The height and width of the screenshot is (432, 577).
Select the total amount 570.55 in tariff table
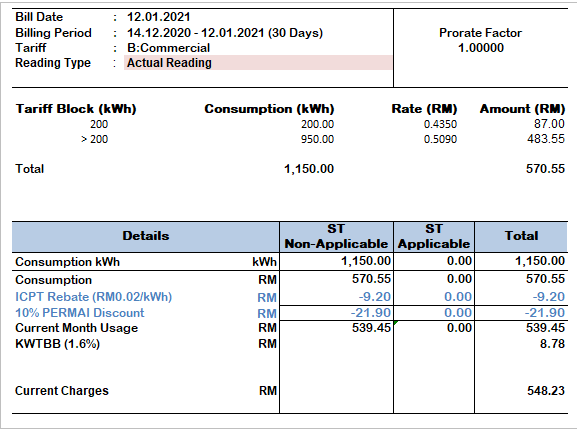[545, 169]
